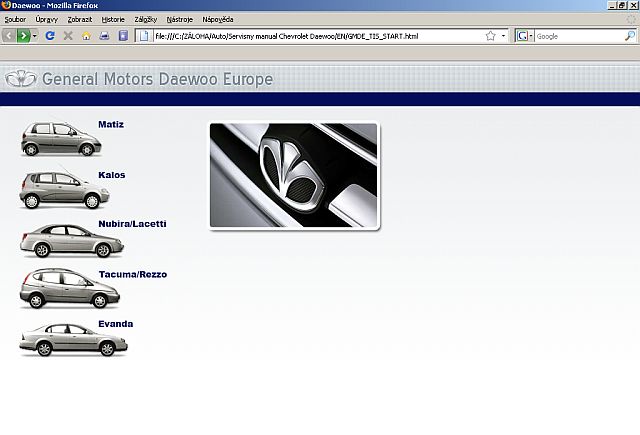This screenshot has height=435, width=640.
Task: Click the Daewoo logo in page header
Action: click(21, 78)
